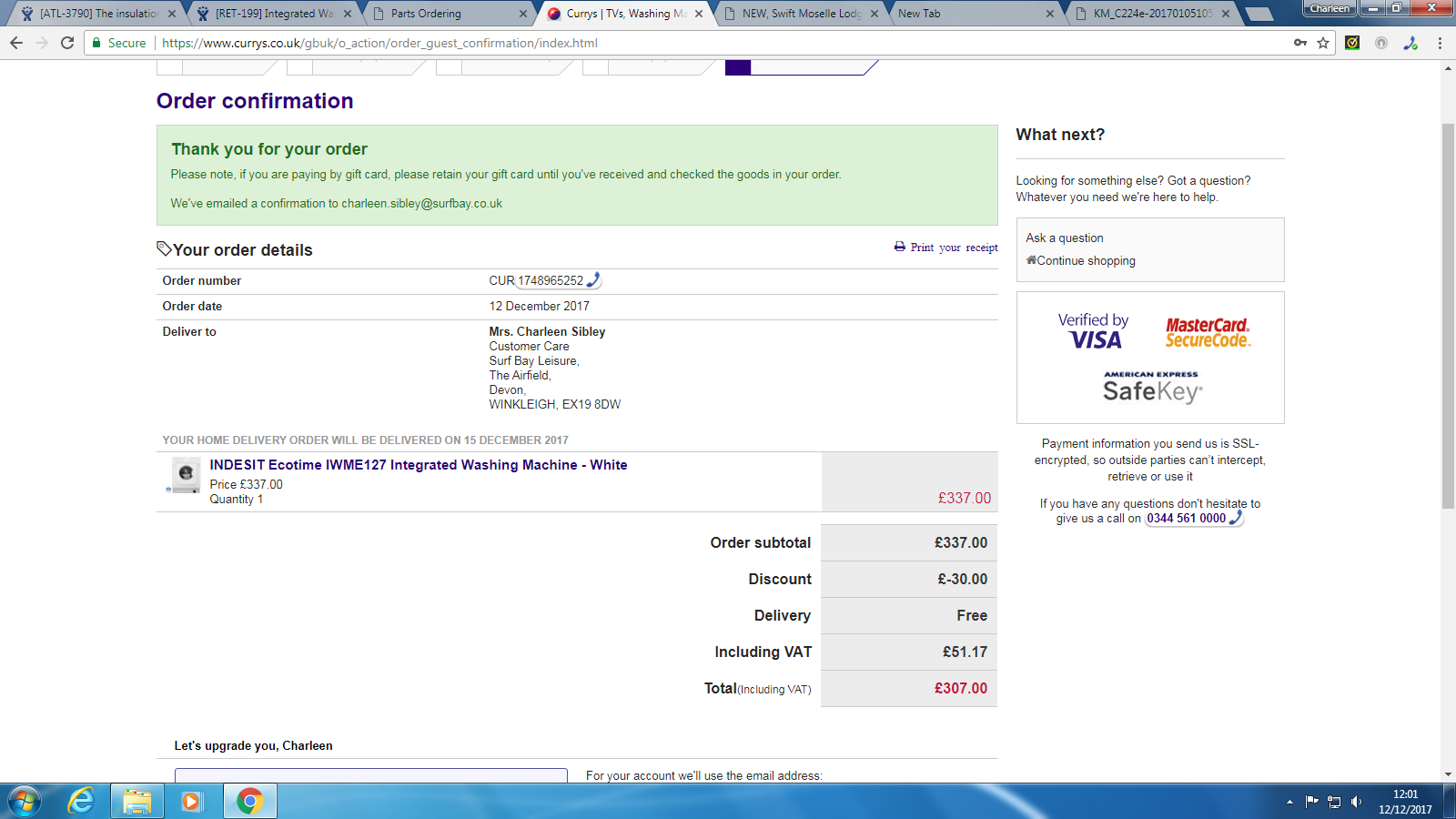Viewport: 1456px width, 819px height.
Task: Click the phone icon after 0344 561 0000
Action: [x=1235, y=518]
